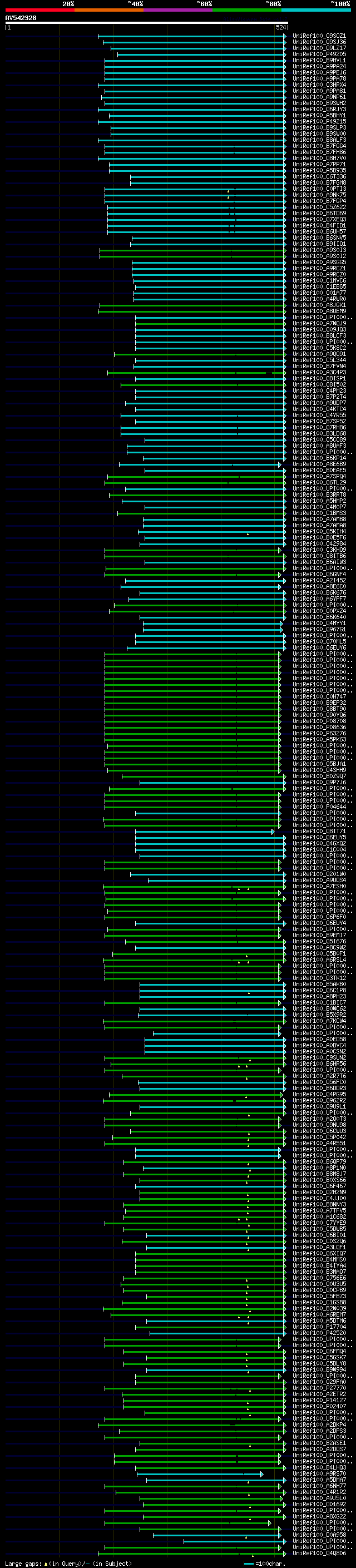The image size is (356, 1568).
Task: Click the UniRef100_C5P042 label
Action: tap(319, 1137)
